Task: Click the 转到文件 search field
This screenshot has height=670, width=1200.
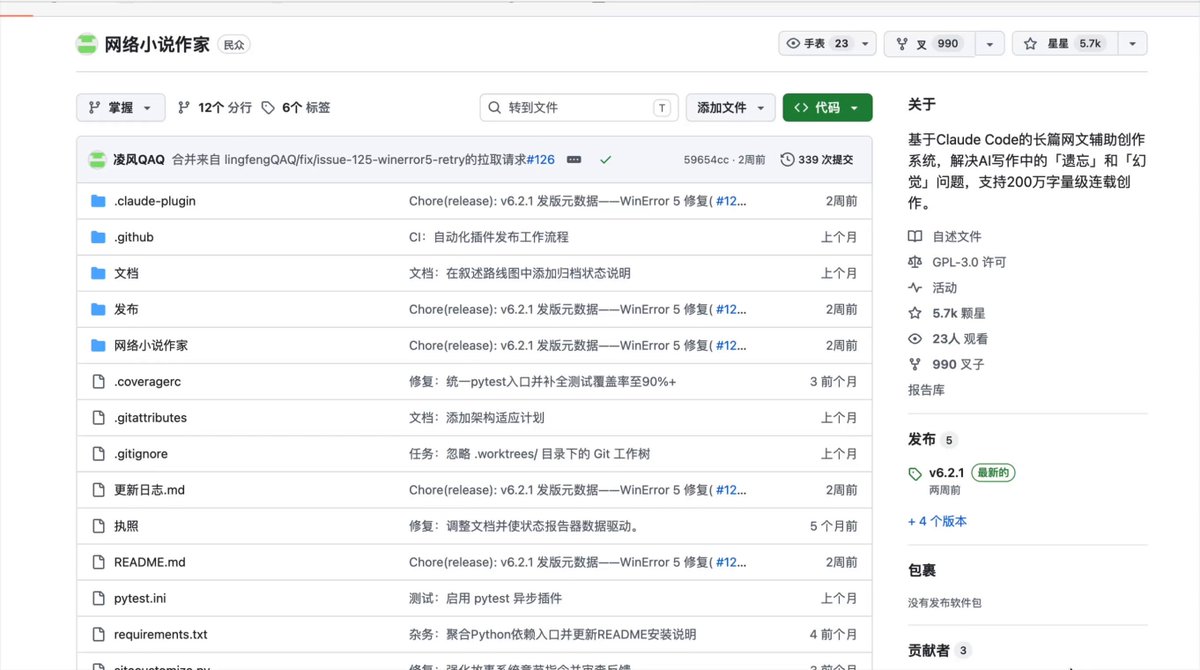Action: [579, 107]
